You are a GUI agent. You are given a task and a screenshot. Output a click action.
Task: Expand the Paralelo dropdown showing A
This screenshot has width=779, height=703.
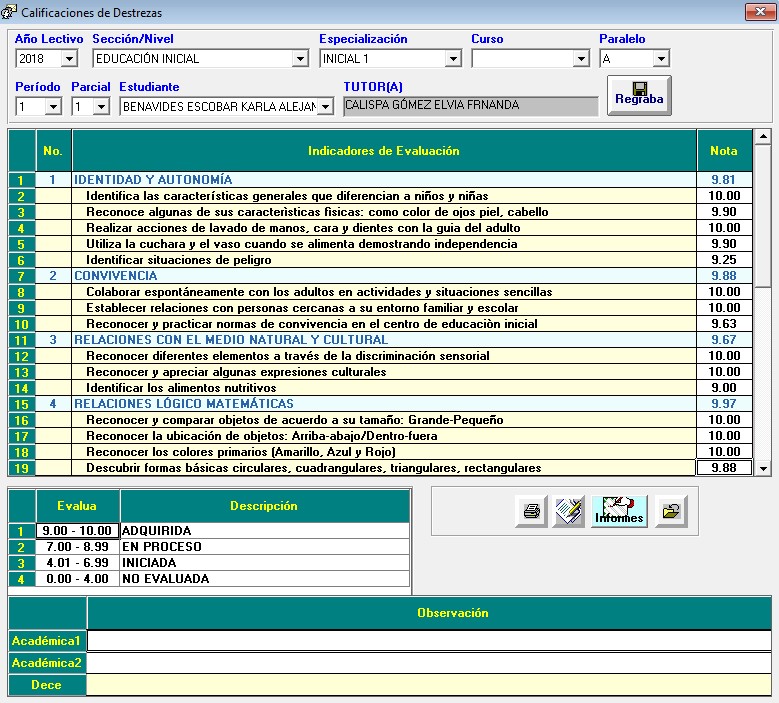(661, 59)
